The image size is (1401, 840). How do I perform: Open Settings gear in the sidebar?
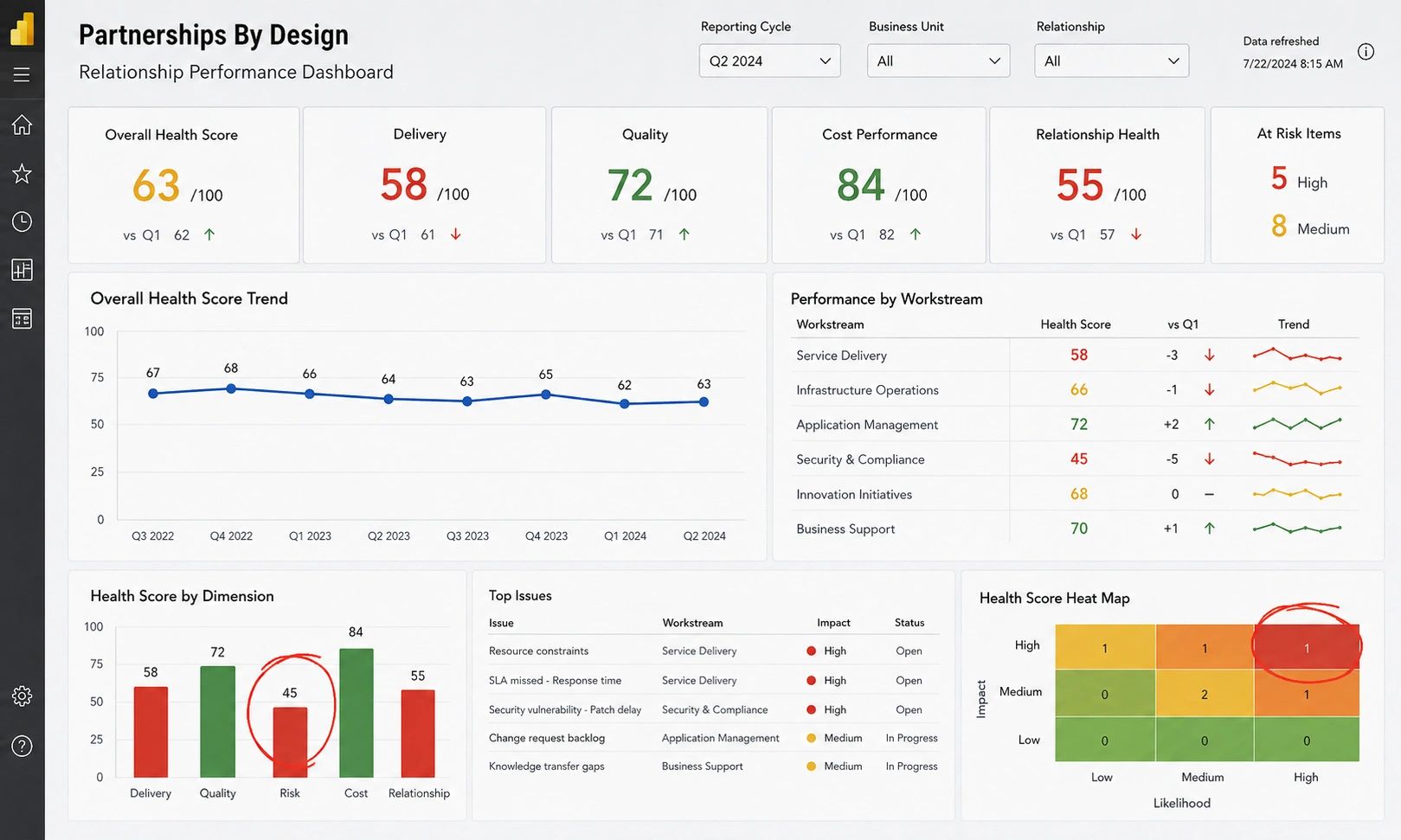22,696
